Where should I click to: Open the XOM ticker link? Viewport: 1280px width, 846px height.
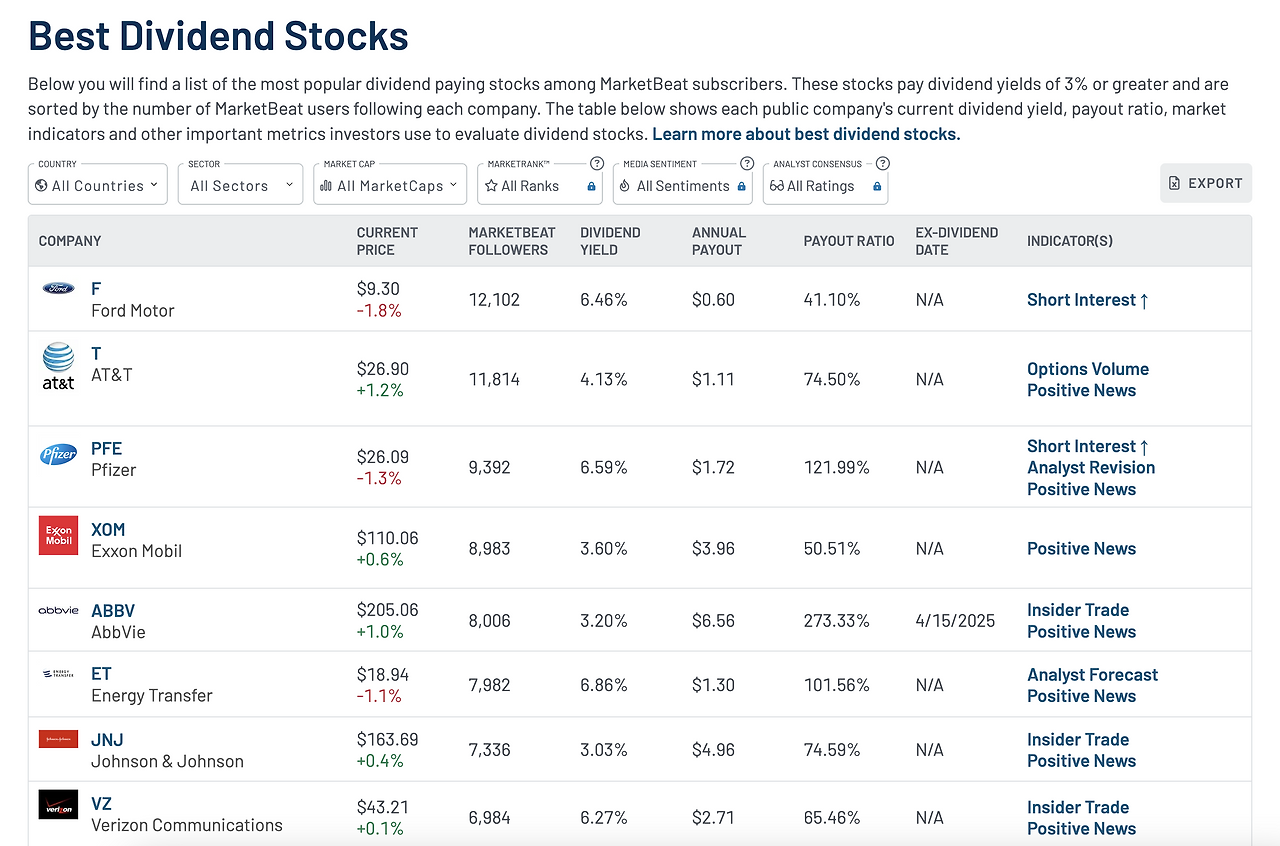point(108,529)
